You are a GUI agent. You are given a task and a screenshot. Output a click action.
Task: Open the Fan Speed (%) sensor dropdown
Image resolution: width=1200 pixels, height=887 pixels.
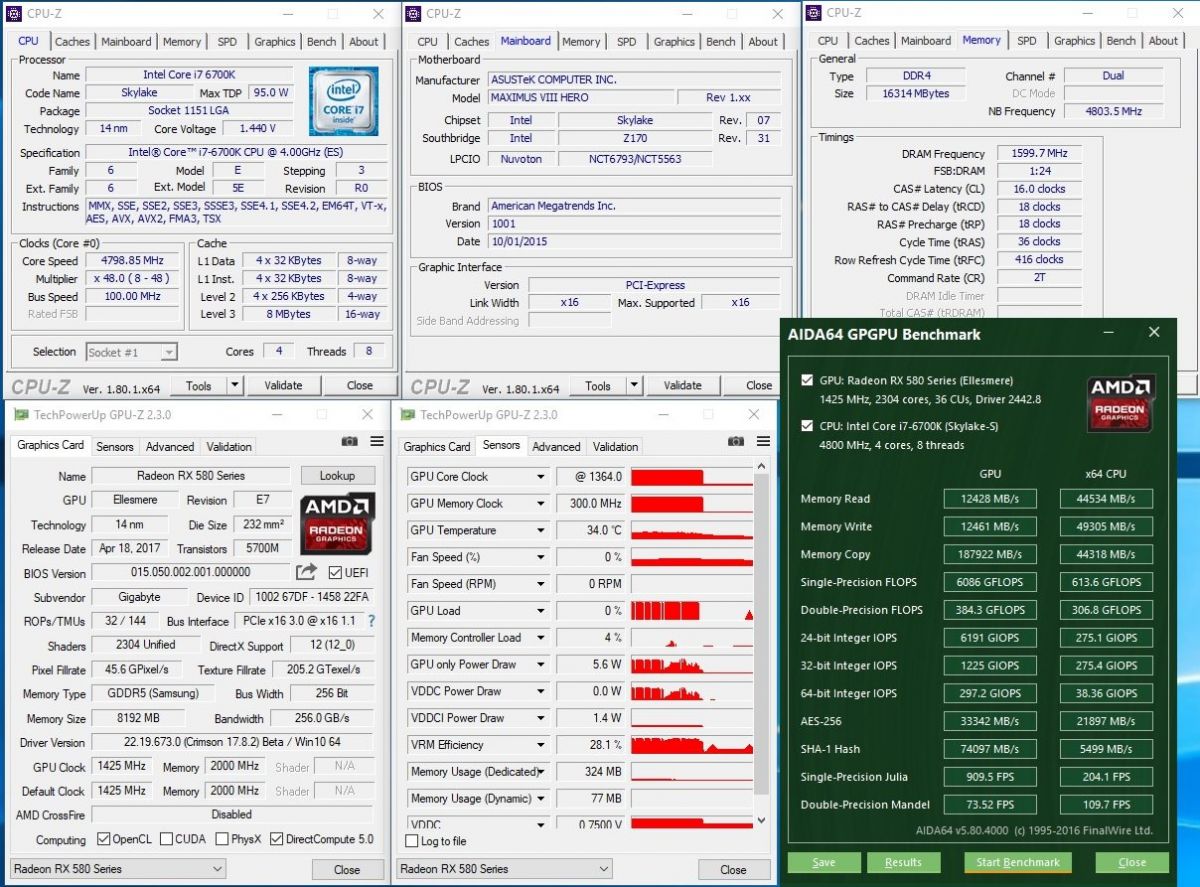(541, 557)
